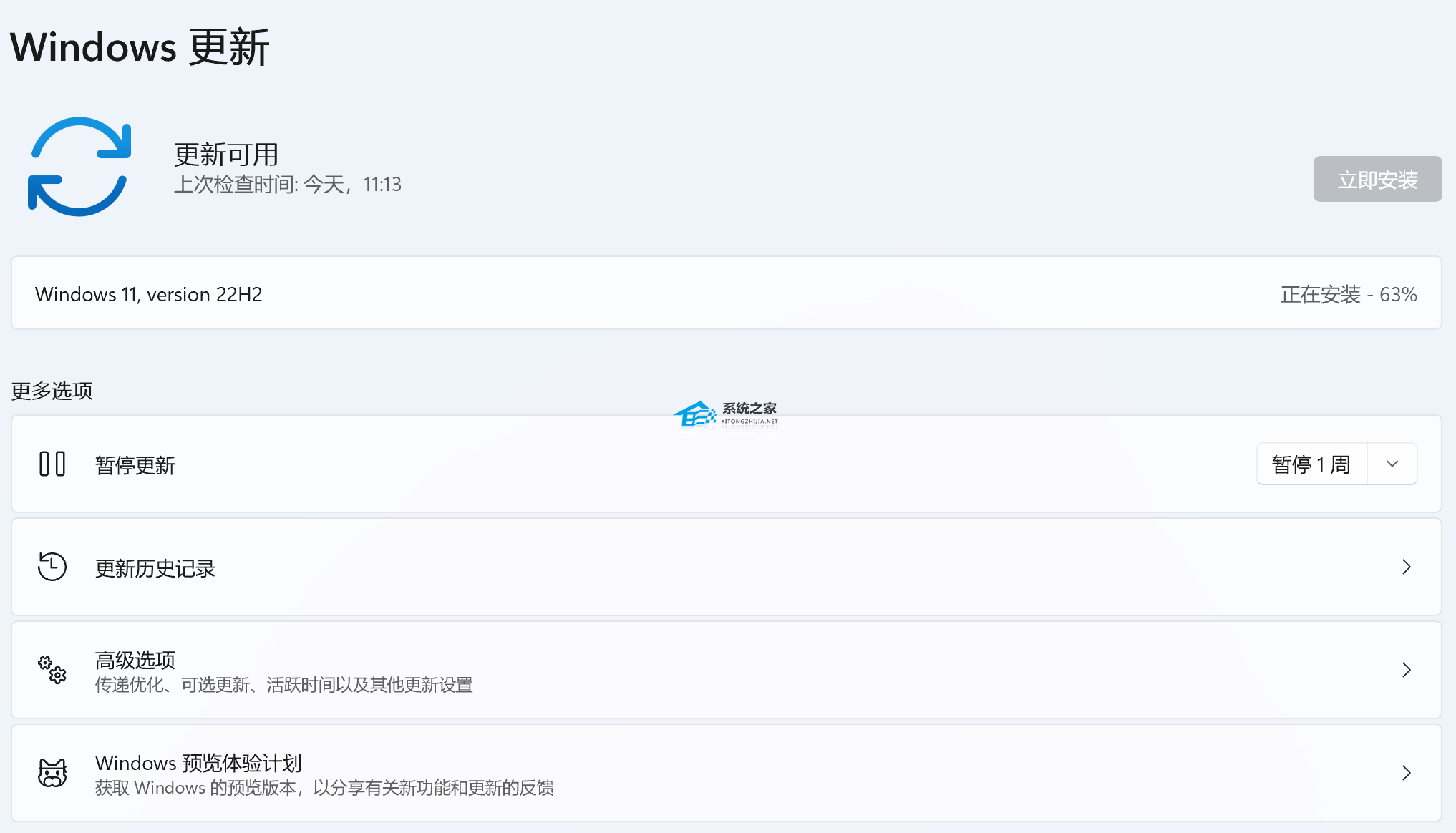Open 高级选项 using its right chevron
The image size is (1456, 833).
(1407, 670)
